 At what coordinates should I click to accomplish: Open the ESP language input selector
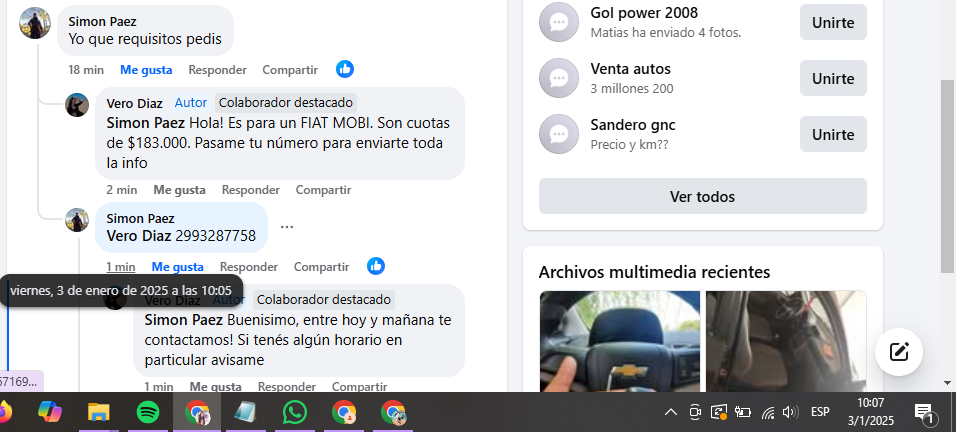pos(820,413)
